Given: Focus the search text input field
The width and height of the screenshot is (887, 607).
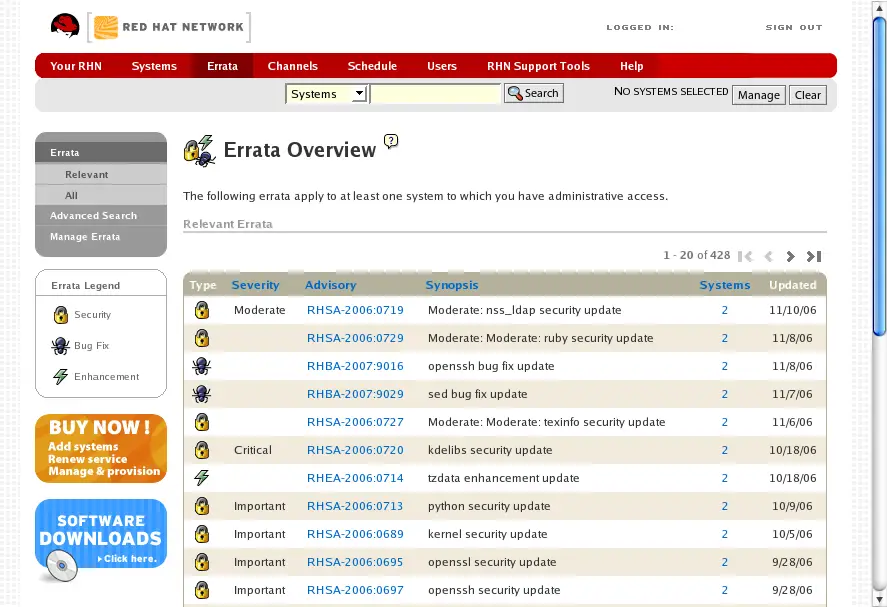Looking at the screenshot, I should [436, 94].
